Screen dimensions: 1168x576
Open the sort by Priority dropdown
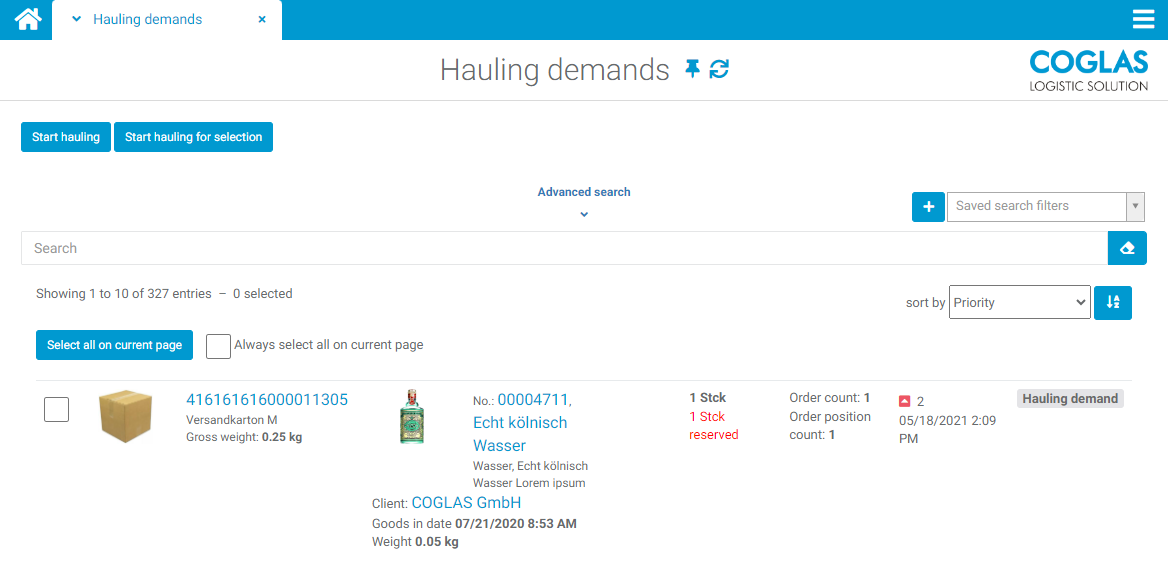(x=1019, y=303)
